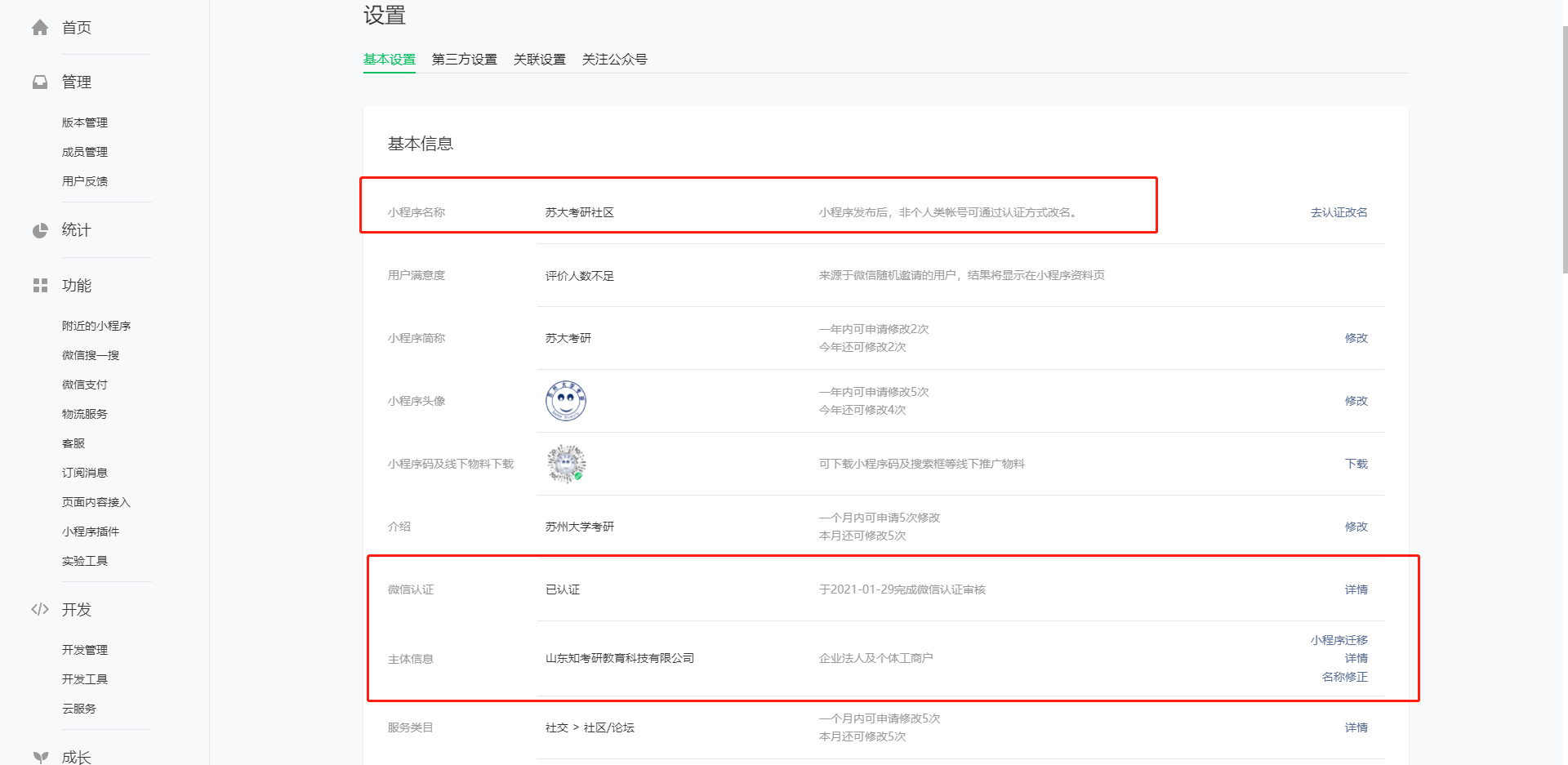Go to 物流服务 in sidebar

pyautogui.click(x=85, y=414)
